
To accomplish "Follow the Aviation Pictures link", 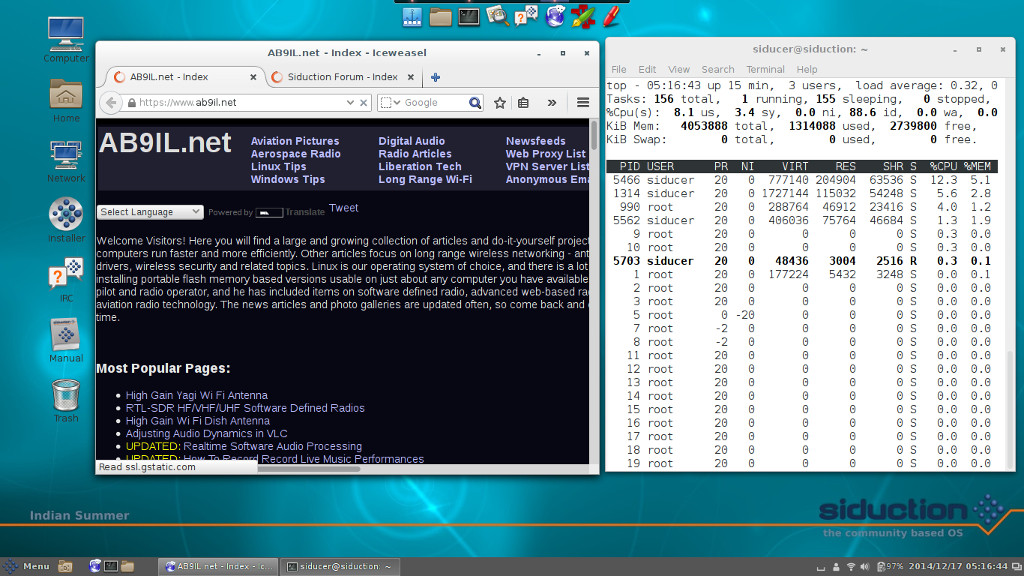I will [295, 141].
